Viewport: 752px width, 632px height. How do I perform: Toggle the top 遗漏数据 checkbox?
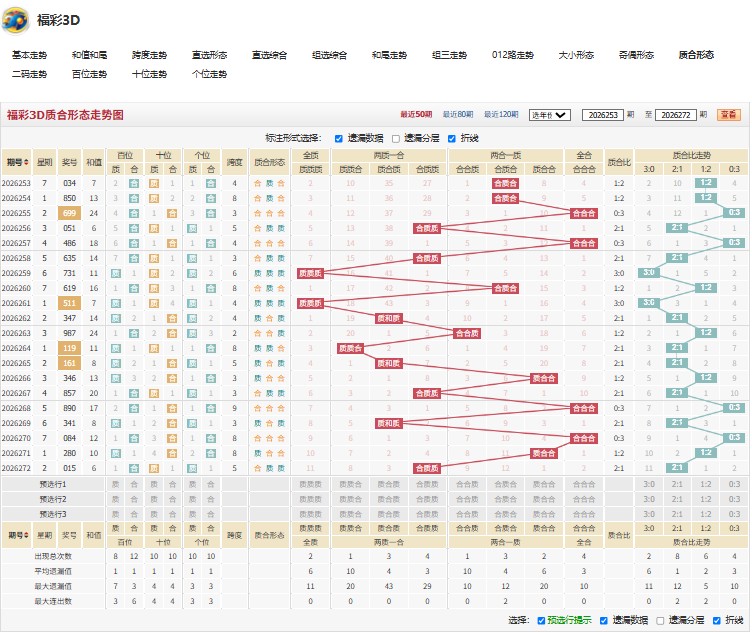pyautogui.click(x=339, y=139)
